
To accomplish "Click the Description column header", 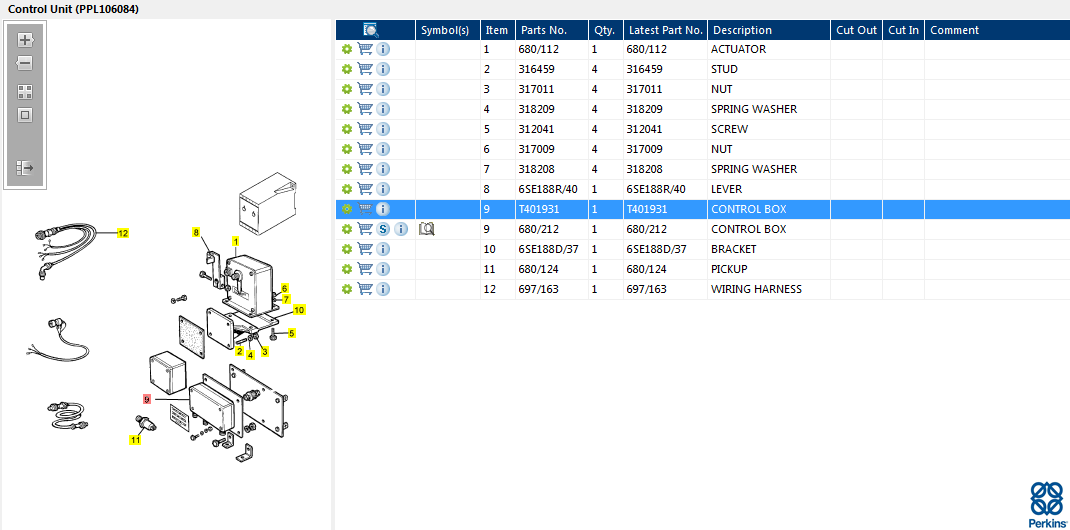I will click(769, 30).
